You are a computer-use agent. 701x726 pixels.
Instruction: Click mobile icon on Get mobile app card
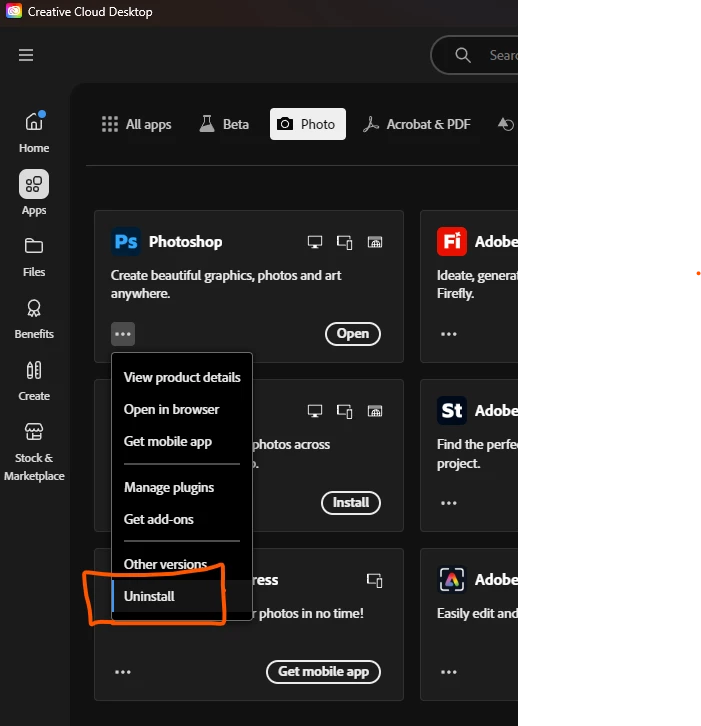(375, 580)
